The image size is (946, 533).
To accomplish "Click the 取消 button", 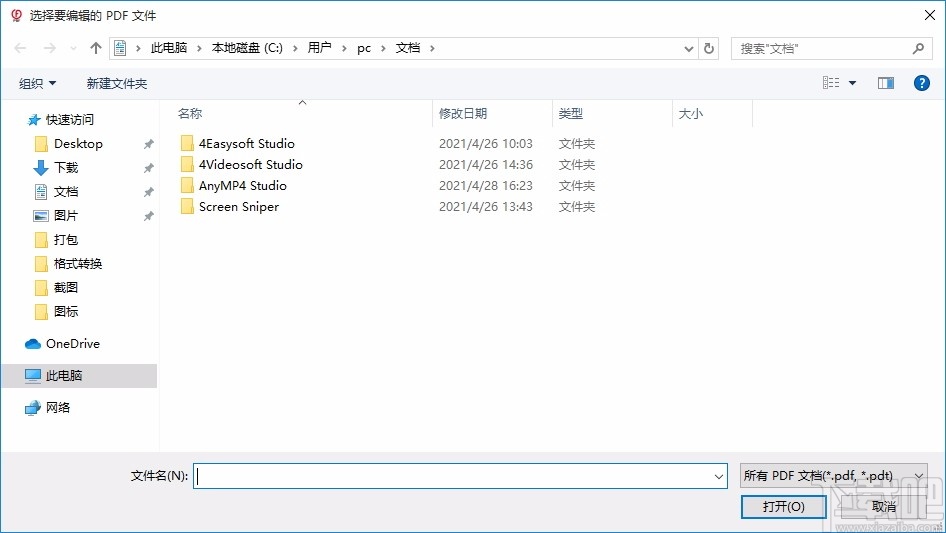I will coord(884,506).
